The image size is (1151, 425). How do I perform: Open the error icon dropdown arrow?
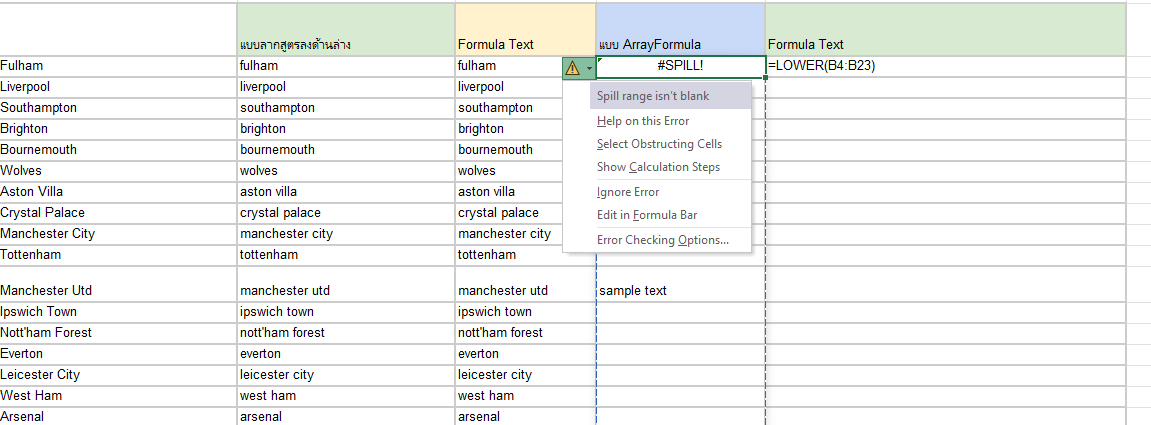coord(589,68)
